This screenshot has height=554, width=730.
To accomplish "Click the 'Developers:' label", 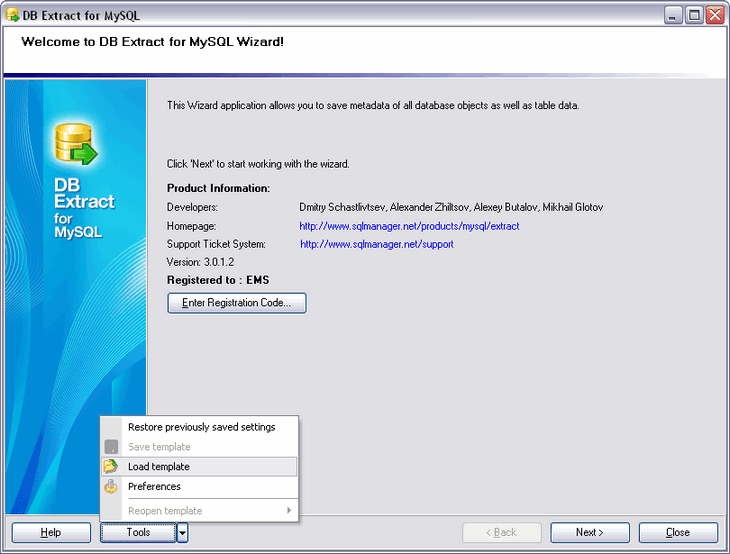I will click(192, 207).
